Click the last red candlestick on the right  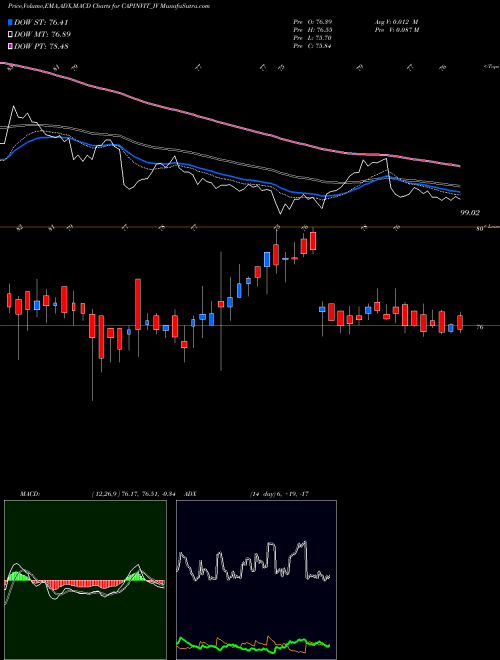[x=460, y=322]
